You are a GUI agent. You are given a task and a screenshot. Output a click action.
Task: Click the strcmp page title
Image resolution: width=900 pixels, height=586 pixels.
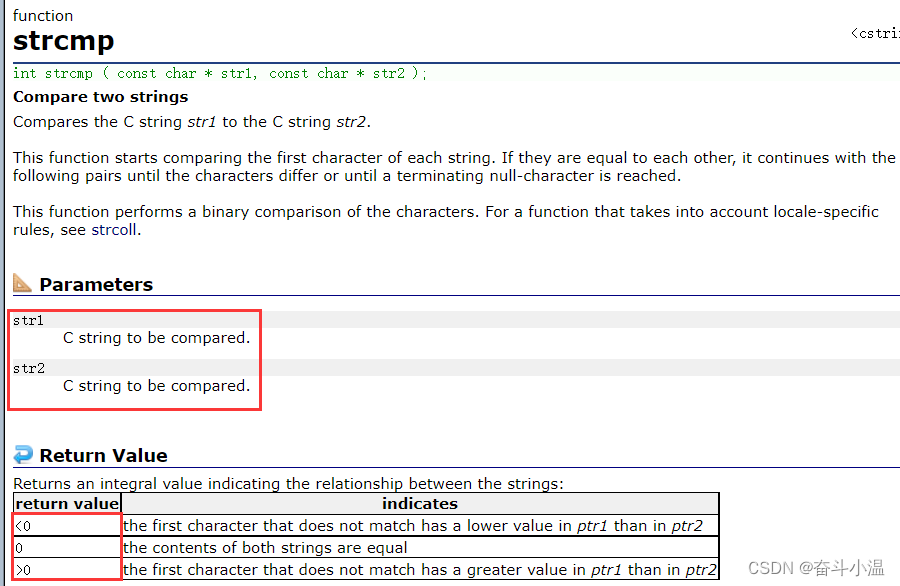[x=64, y=41]
